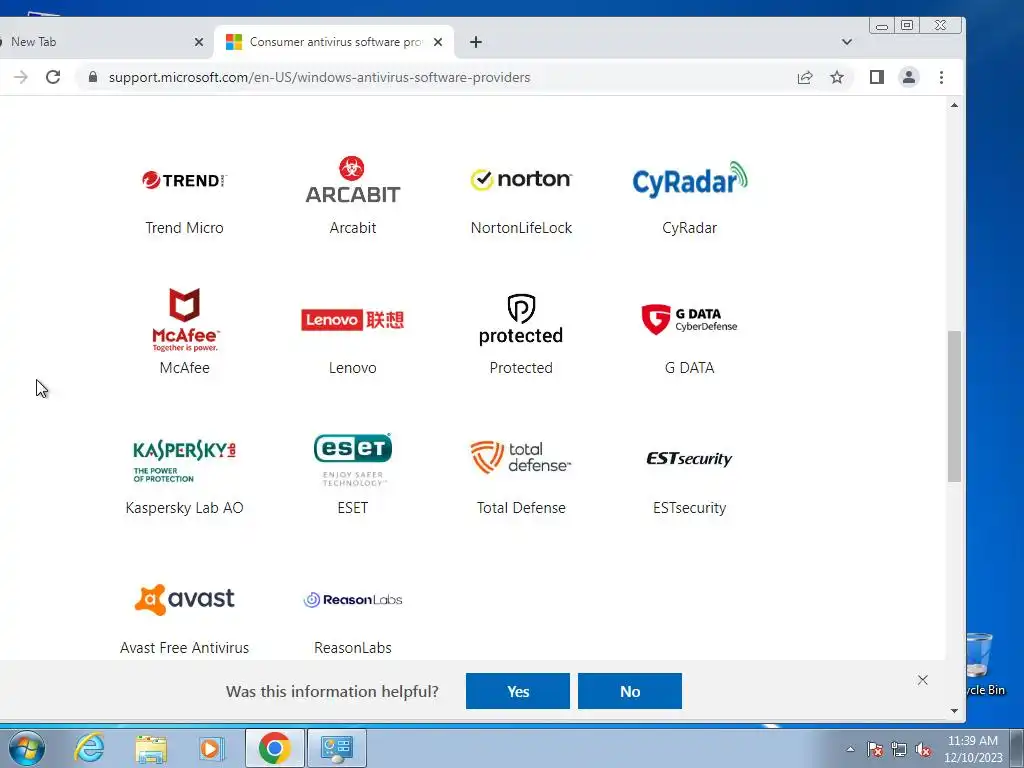Select the CyRadar logo
This screenshot has width=1024, height=768.
pos(690,180)
